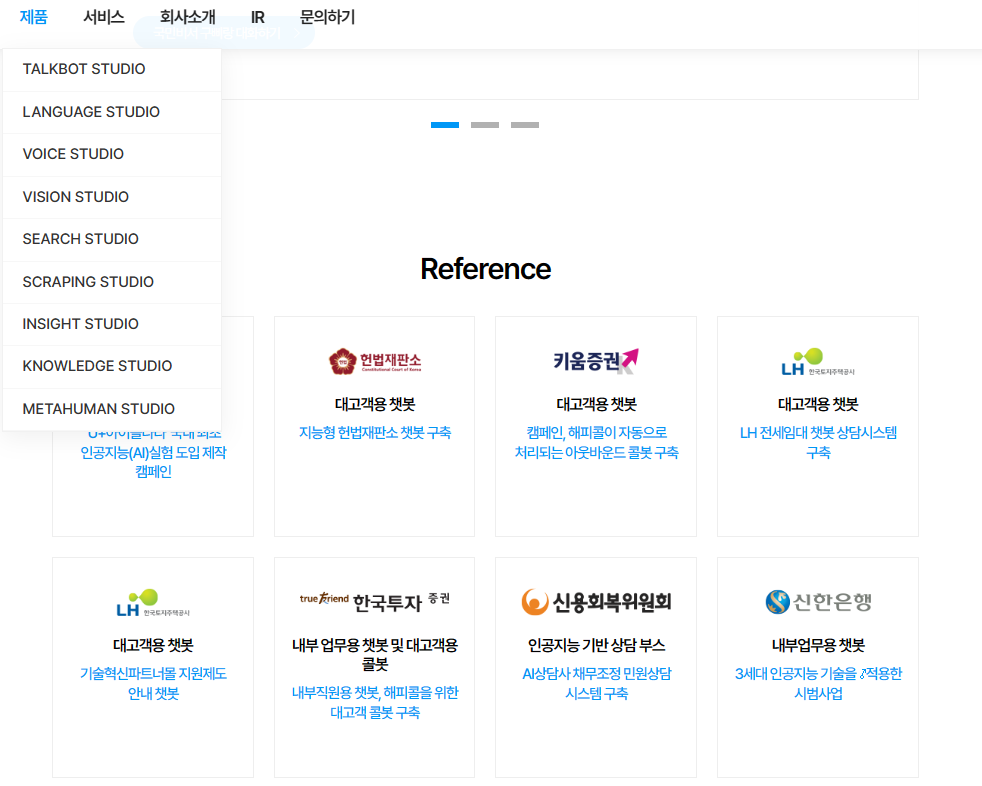The width and height of the screenshot is (982, 786).
Task: Choose VISION STUDIO in product list
Action: pos(112,197)
